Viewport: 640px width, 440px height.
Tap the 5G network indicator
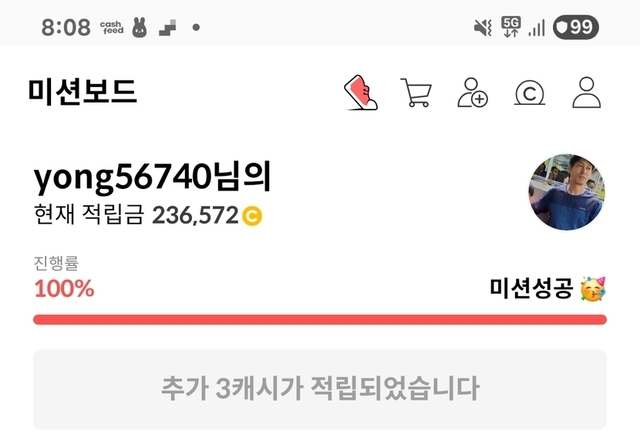(x=511, y=27)
